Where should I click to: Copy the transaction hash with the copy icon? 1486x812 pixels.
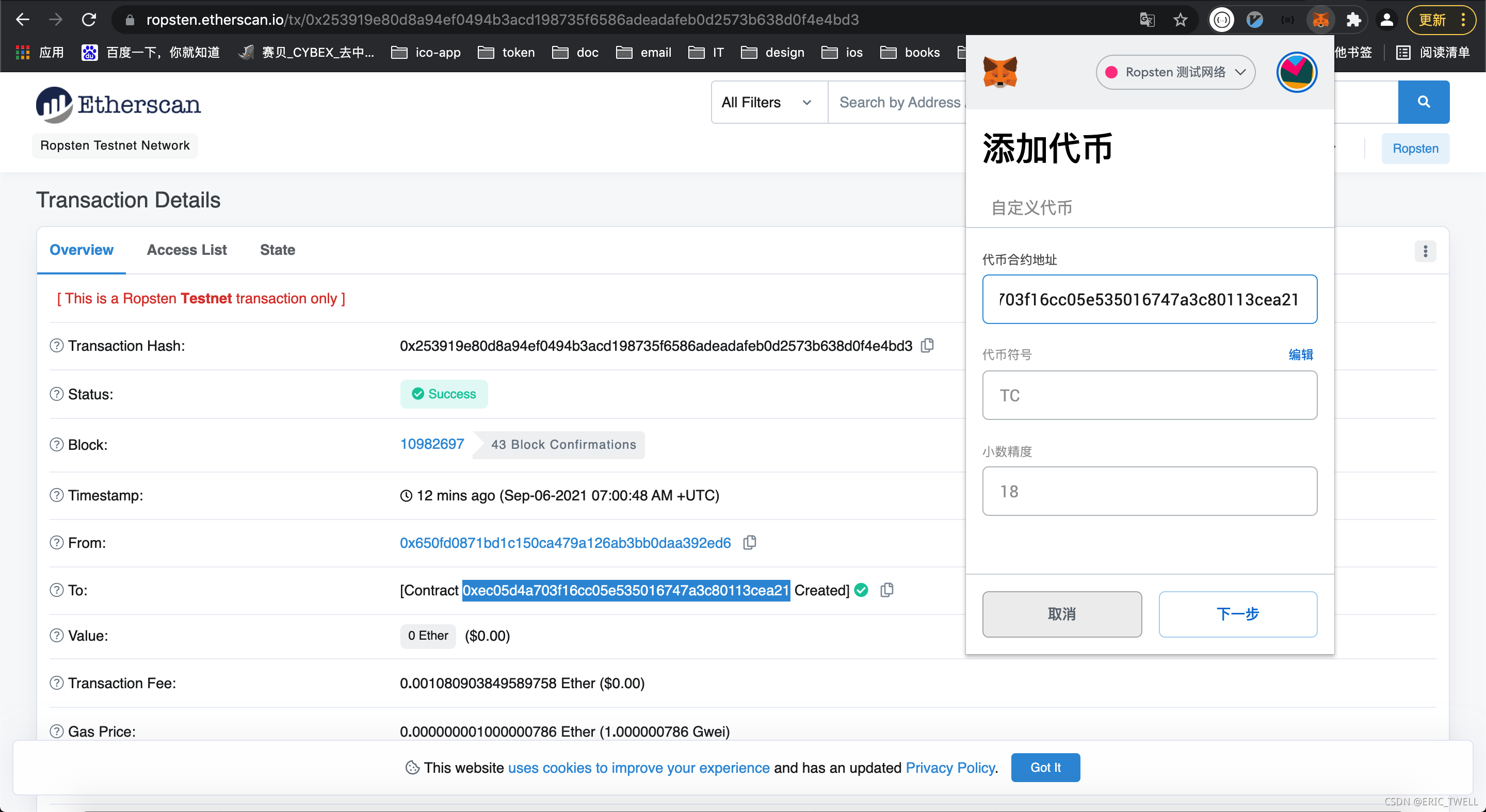[x=928, y=346]
